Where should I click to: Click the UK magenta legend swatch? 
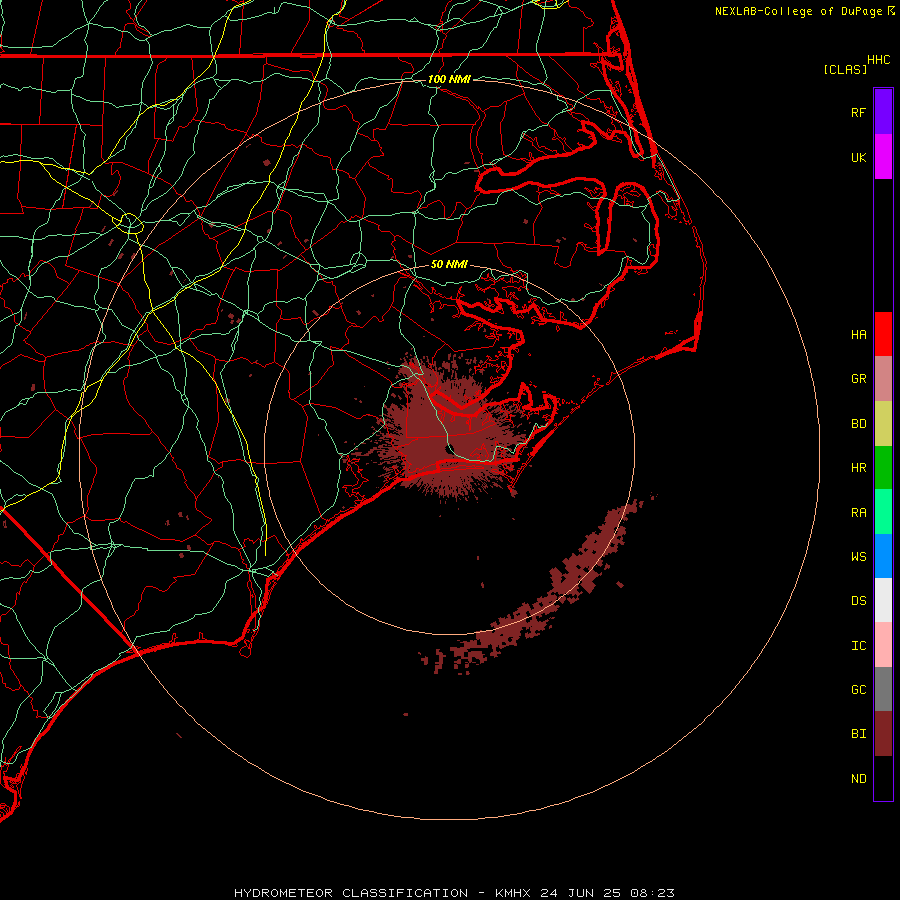[x=883, y=157]
